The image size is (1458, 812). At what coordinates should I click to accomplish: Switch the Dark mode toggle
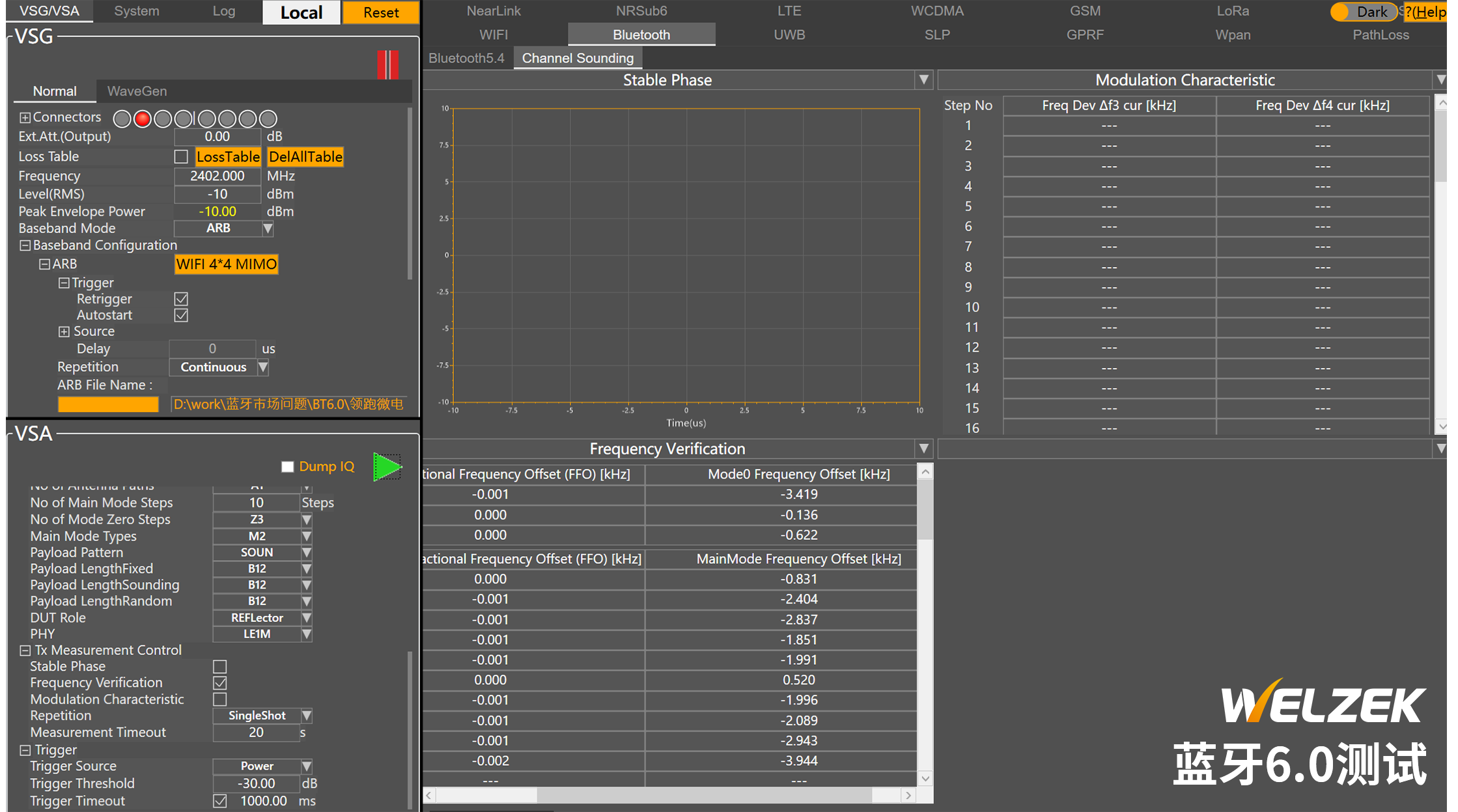pos(1362,12)
